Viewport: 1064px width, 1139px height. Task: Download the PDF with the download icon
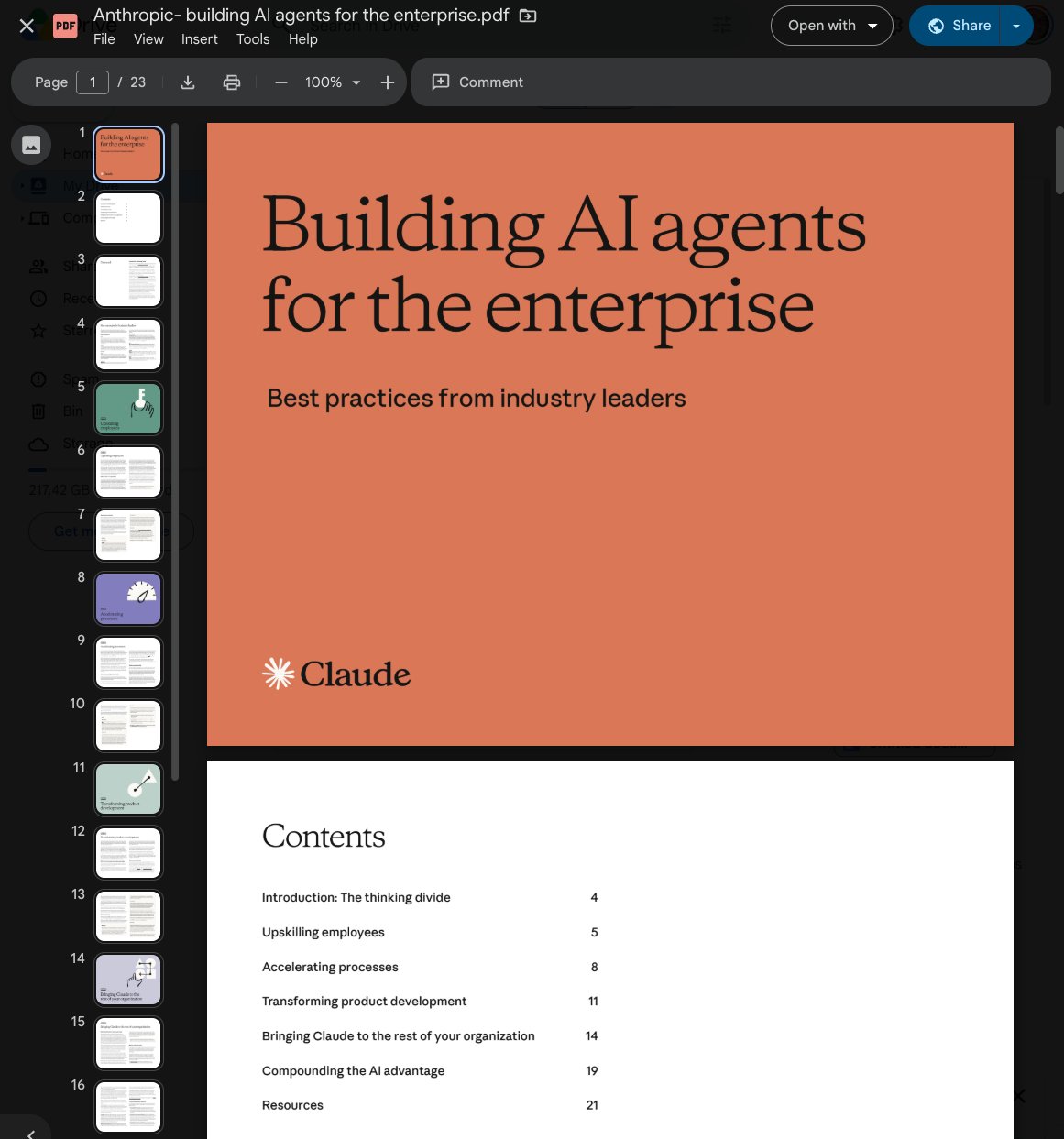point(188,82)
